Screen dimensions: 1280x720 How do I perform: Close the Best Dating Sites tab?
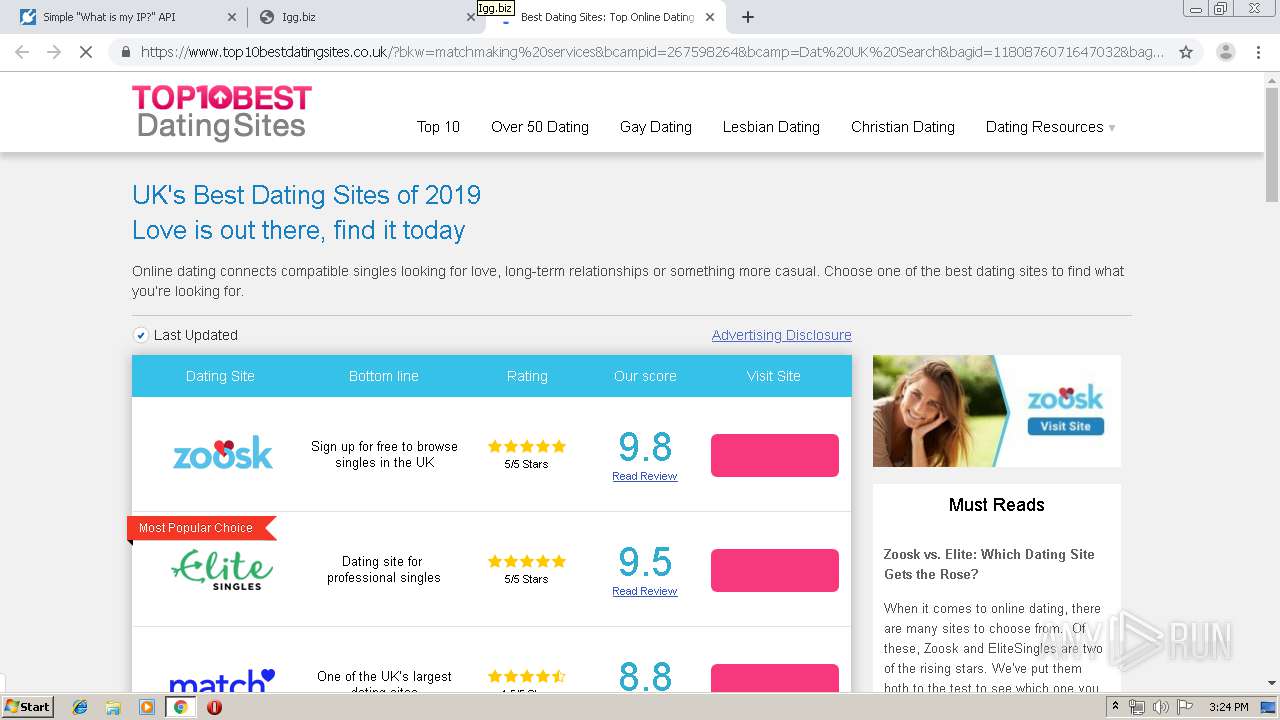[710, 17]
